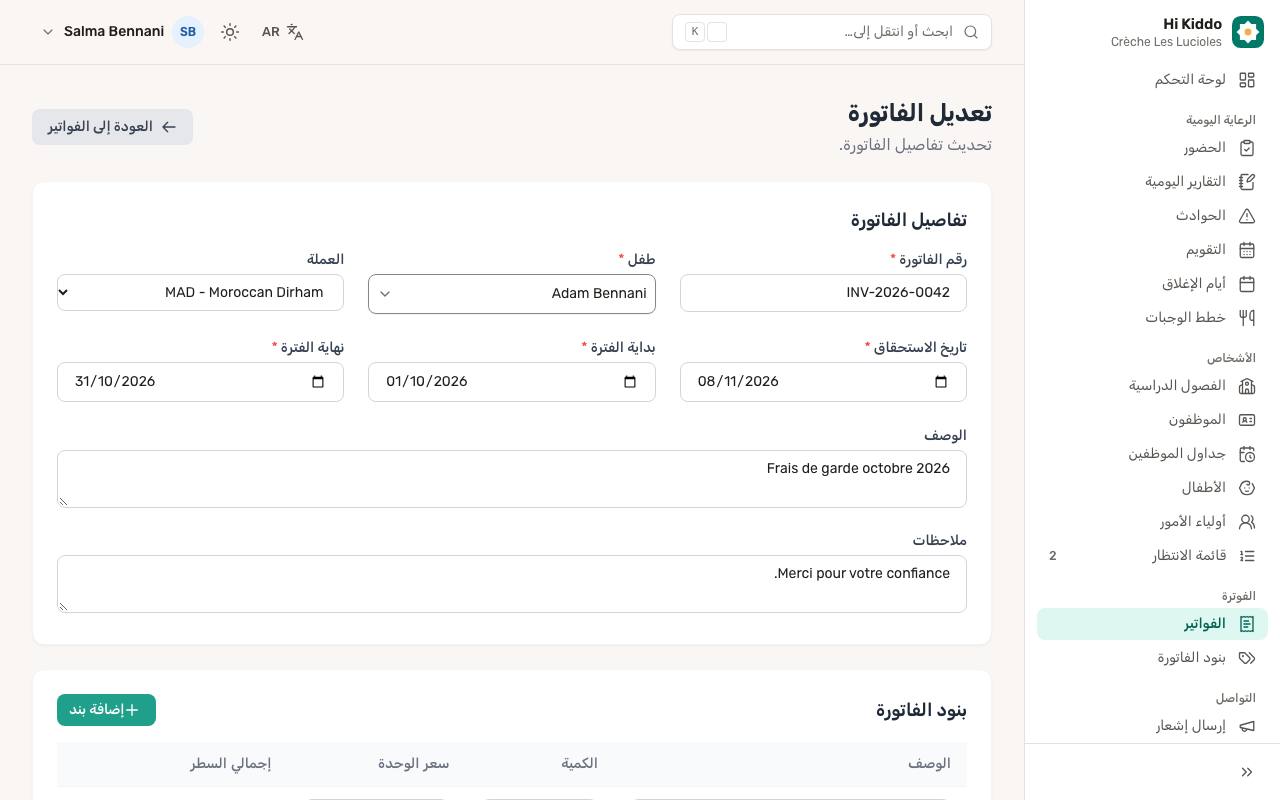Viewport: 1280px width, 800px height.
Task: Go to الفواتير in the sidebar
Action: tap(1152, 624)
